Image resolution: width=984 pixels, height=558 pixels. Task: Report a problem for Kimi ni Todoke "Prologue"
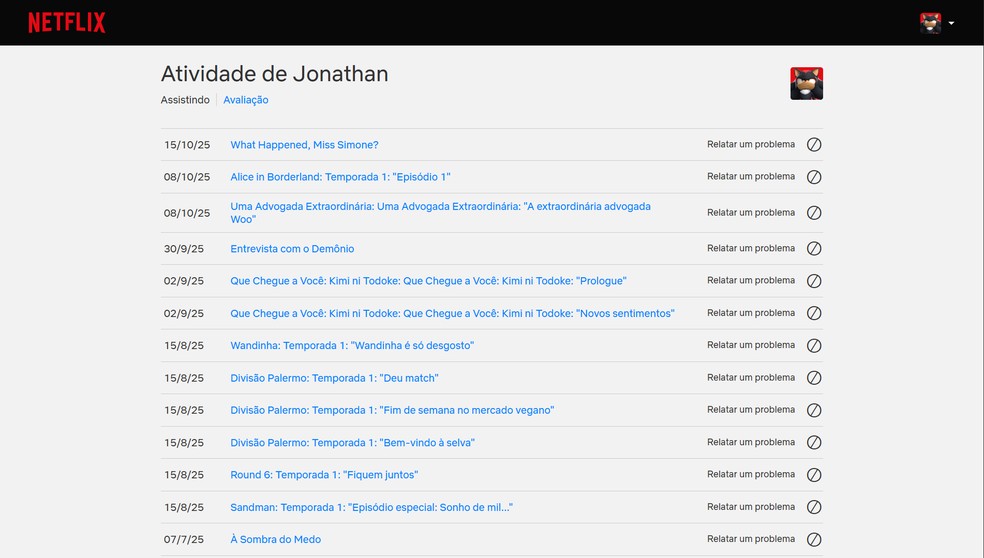tap(751, 281)
